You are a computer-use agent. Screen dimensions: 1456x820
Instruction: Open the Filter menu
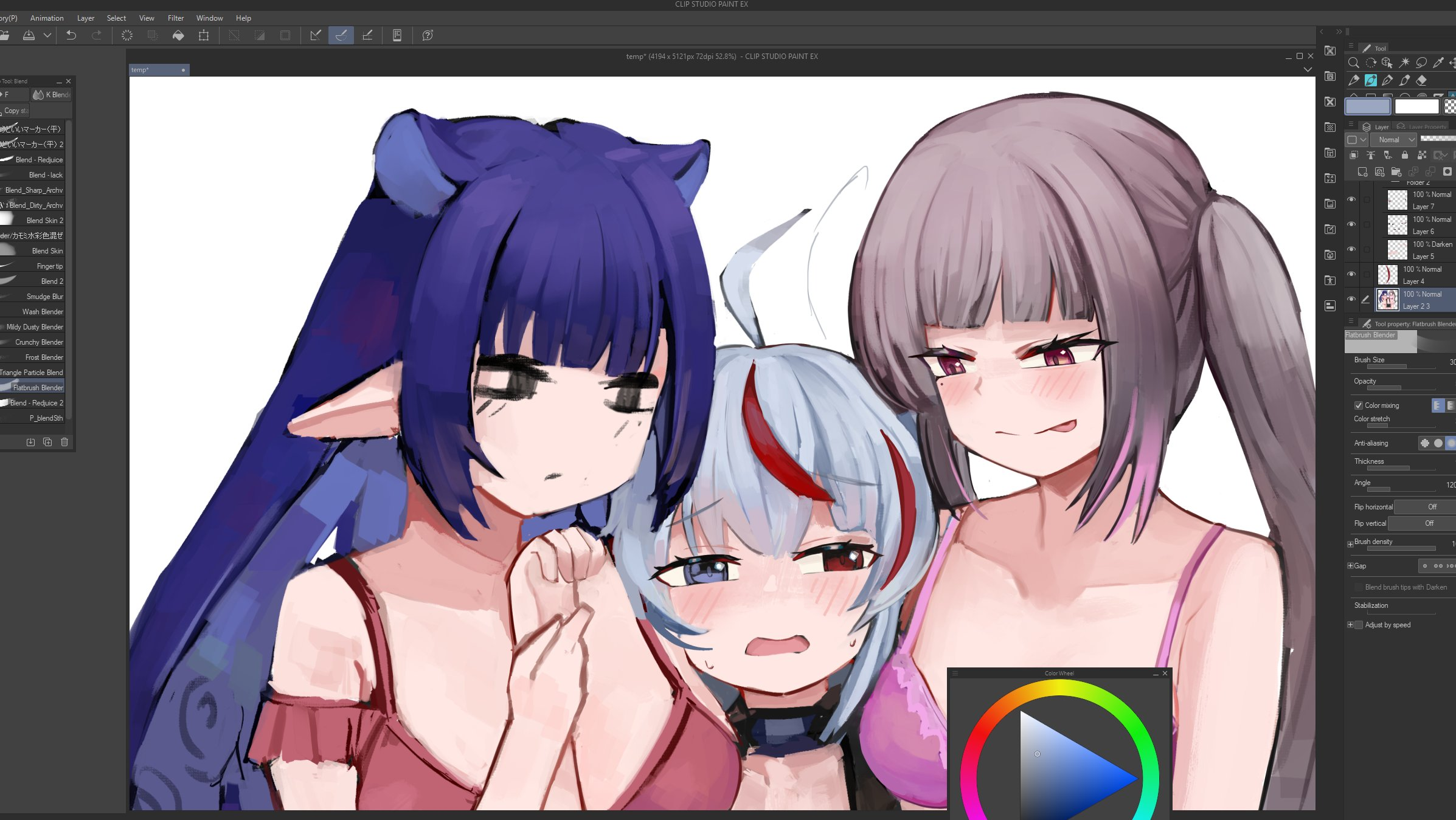(175, 18)
